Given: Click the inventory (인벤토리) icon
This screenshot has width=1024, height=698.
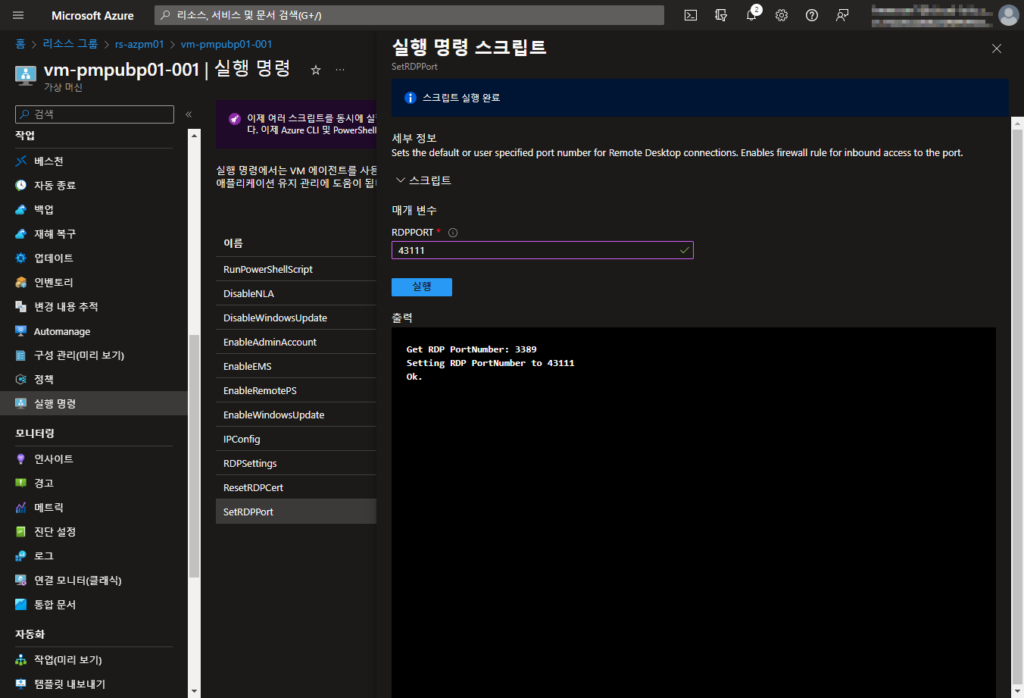Looking at the screenshot, I should click(x=21, y=282).
